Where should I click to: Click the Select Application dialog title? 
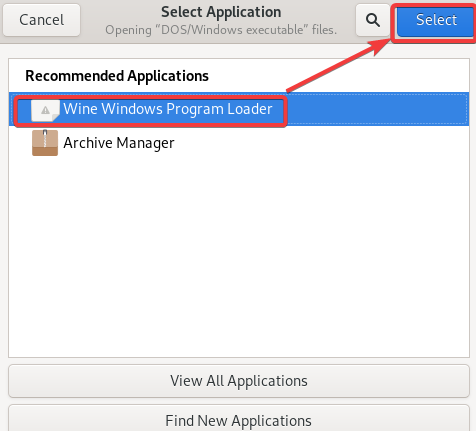(x=221, y=12)
